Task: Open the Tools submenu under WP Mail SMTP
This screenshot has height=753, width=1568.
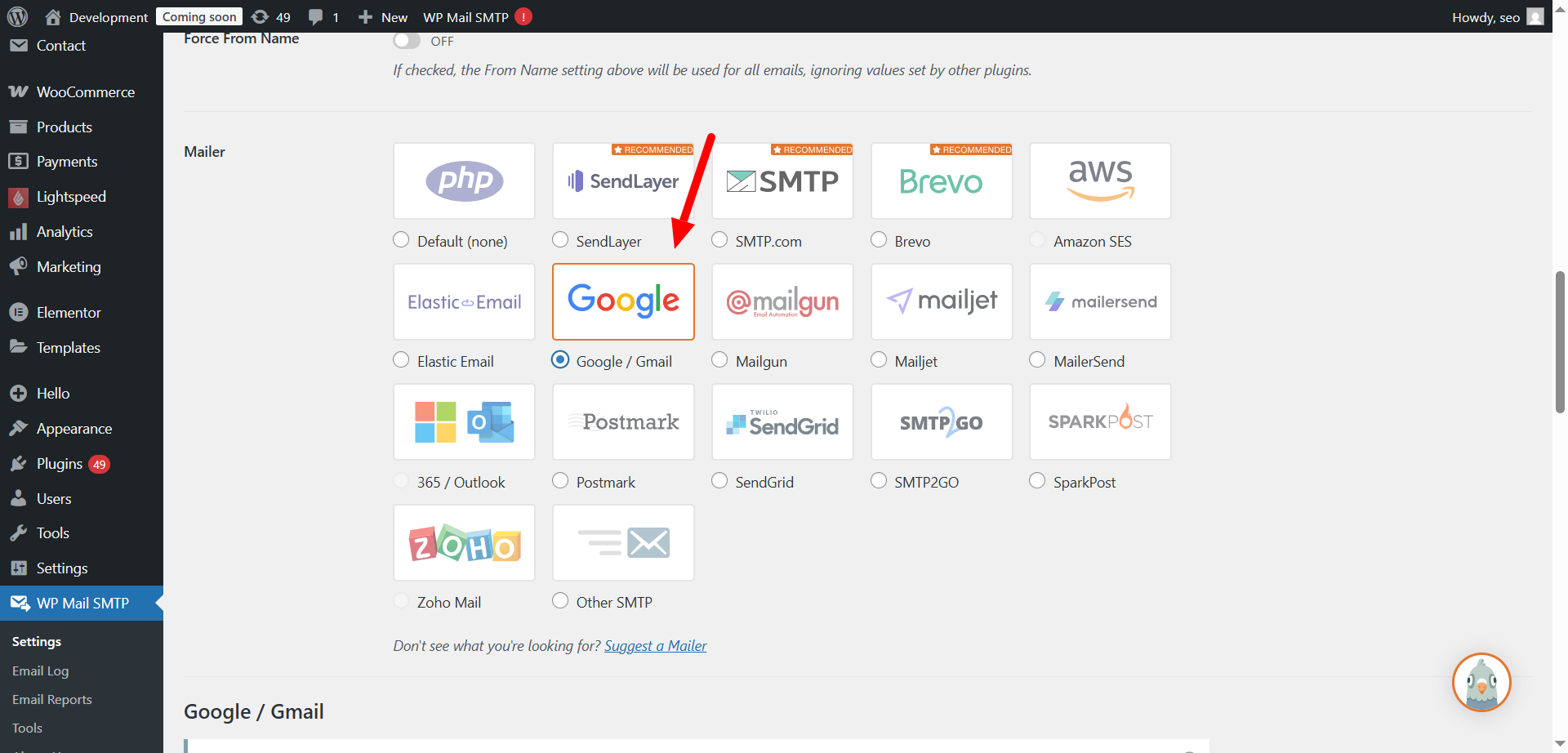Action: pyautogui.click(x=27, y=728)
